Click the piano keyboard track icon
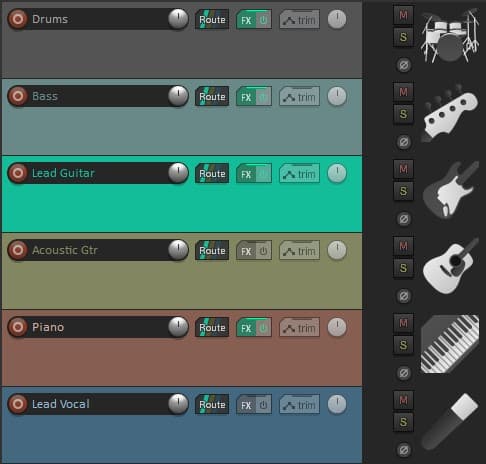Viewport: 486px width, 464px height. pyautogui.click(x=450, y=344)
